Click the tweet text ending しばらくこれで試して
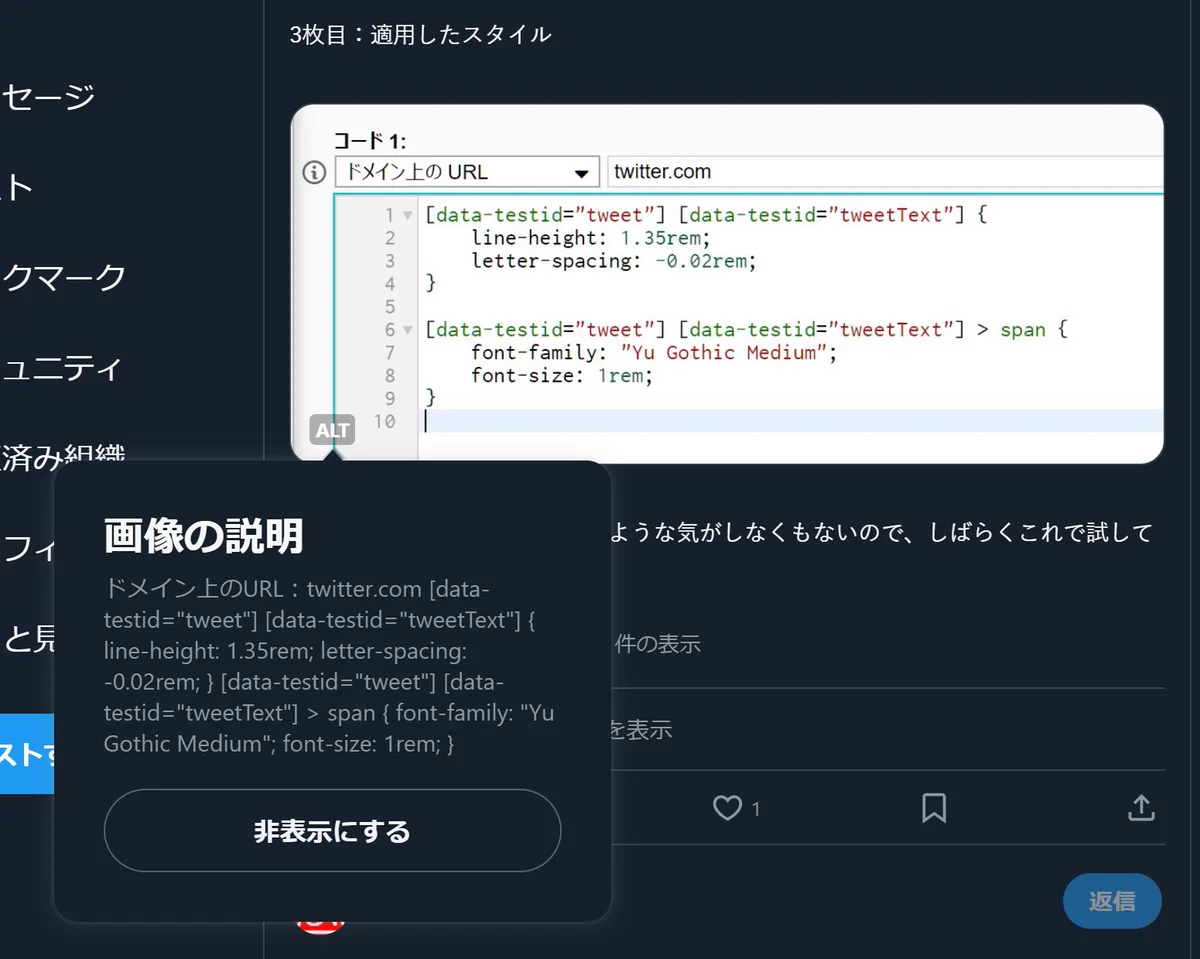This screenshot has width=1200, height=959. [882, 533]
